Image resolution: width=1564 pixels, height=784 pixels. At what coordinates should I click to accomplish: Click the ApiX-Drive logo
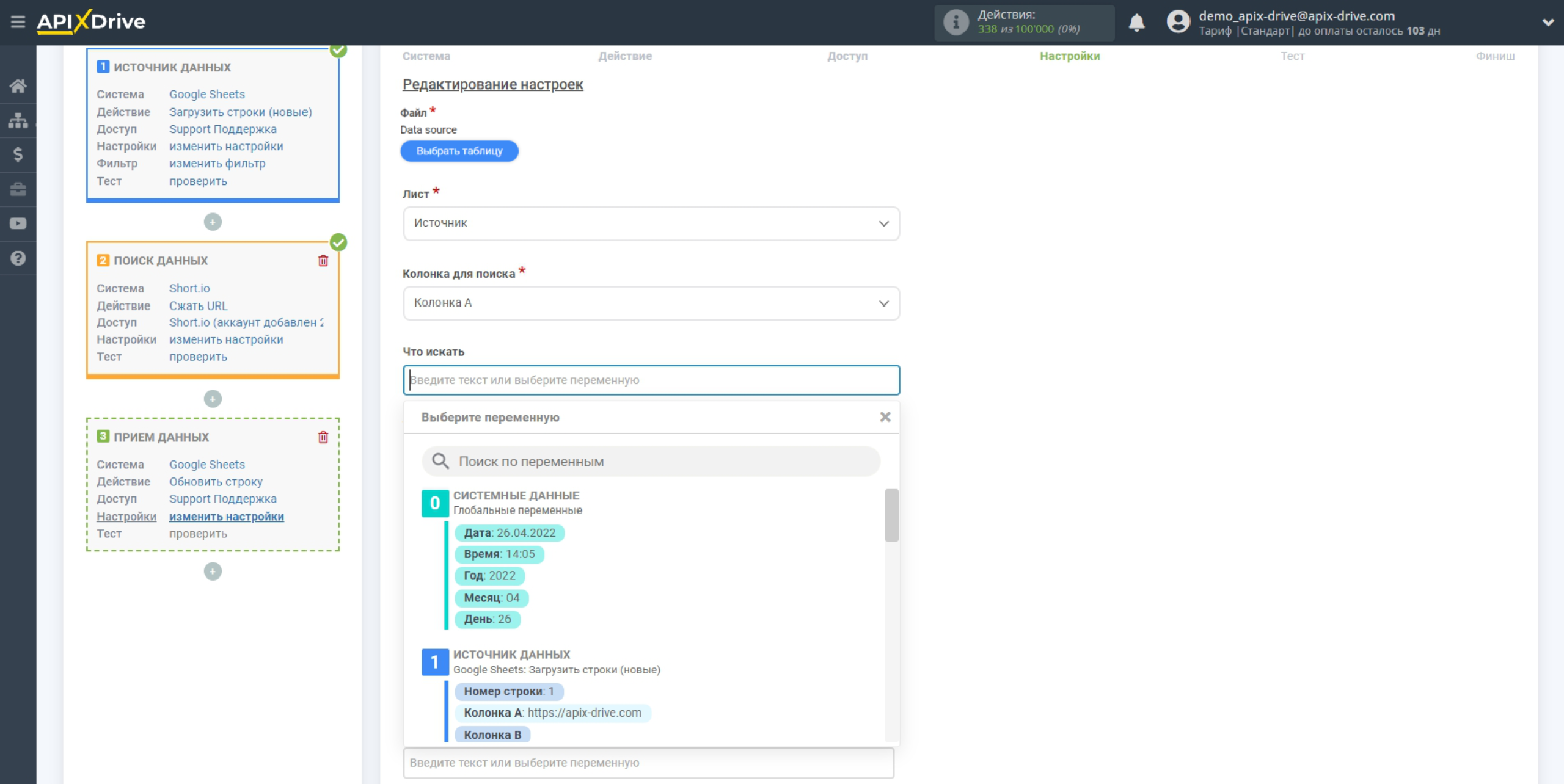(91, 22)
